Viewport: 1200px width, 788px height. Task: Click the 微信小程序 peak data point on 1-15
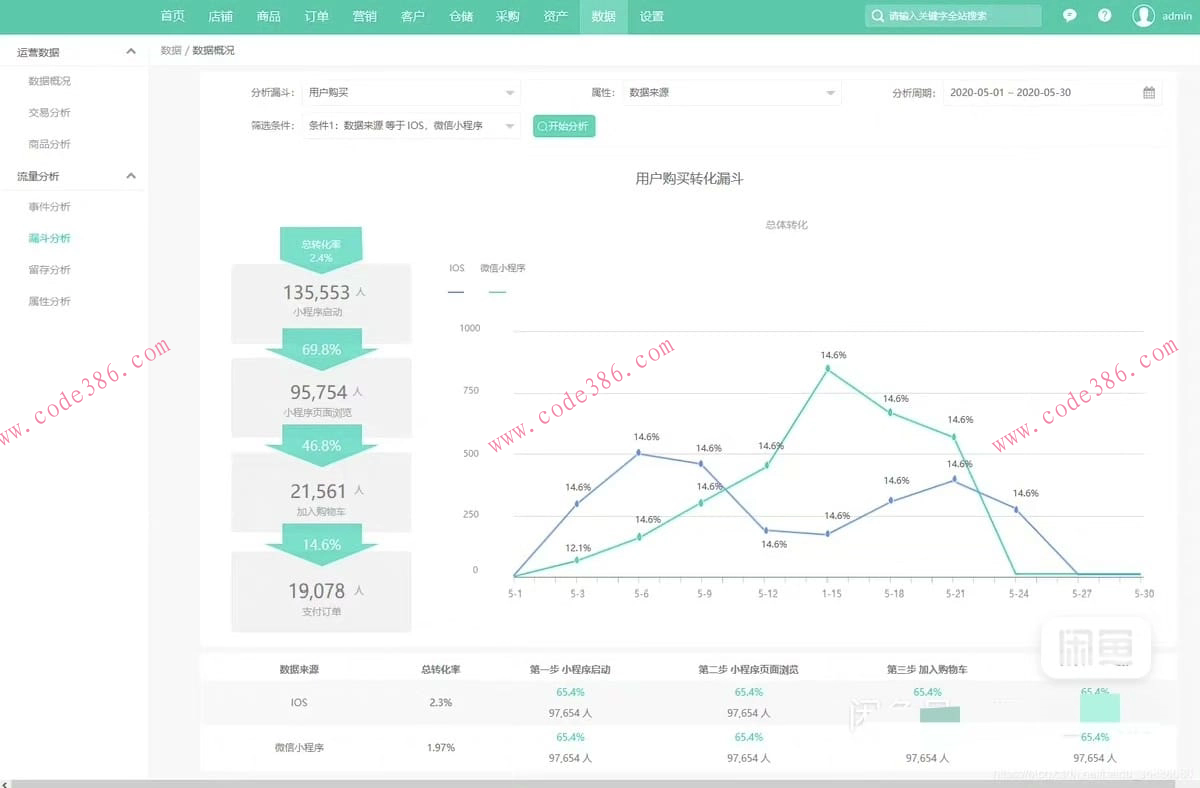(x=828, y=369)
